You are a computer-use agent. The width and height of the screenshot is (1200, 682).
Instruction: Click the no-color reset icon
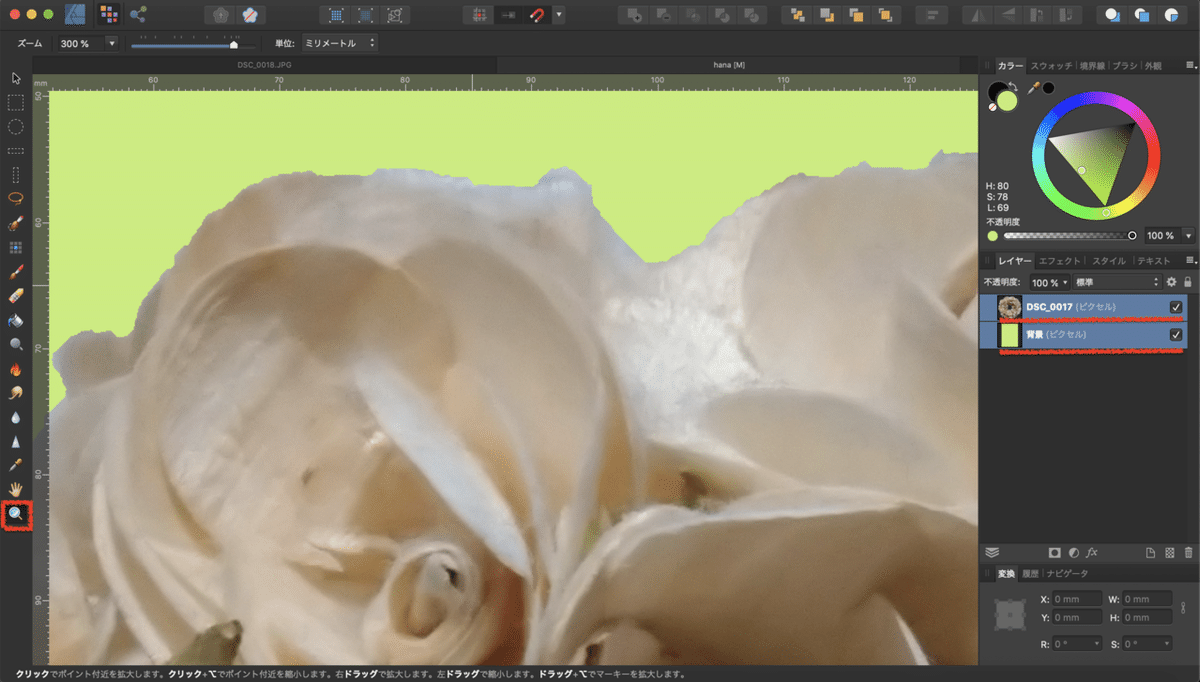tap(993, 107)
